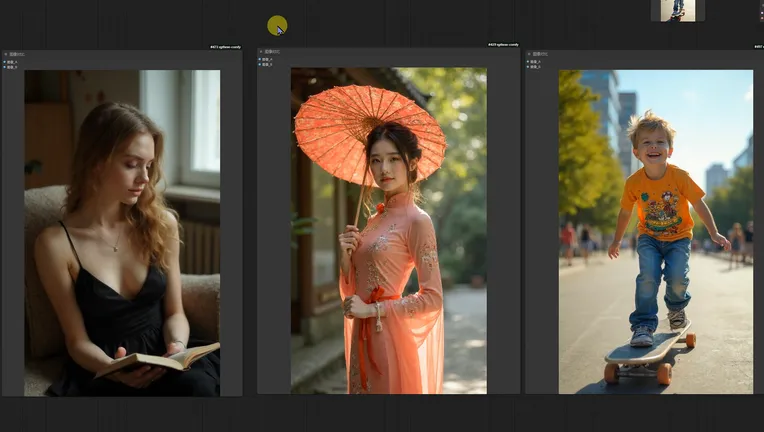The height and width of the screenshot is (432, 764).
Task: Select the 图像_A input dot on umbrella-woman node
Action: [x=260, y=59]
